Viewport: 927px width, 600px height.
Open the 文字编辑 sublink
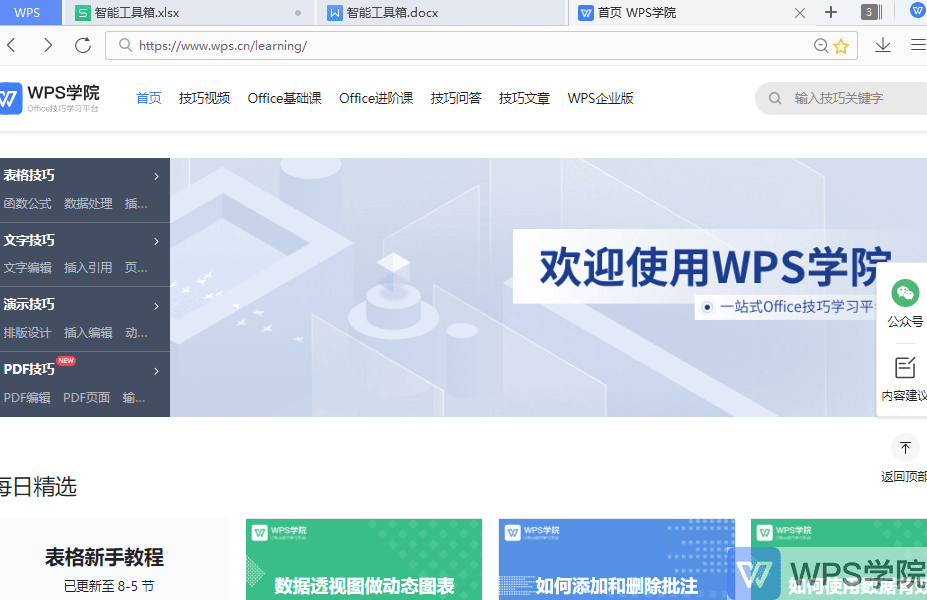coord(27,268)
